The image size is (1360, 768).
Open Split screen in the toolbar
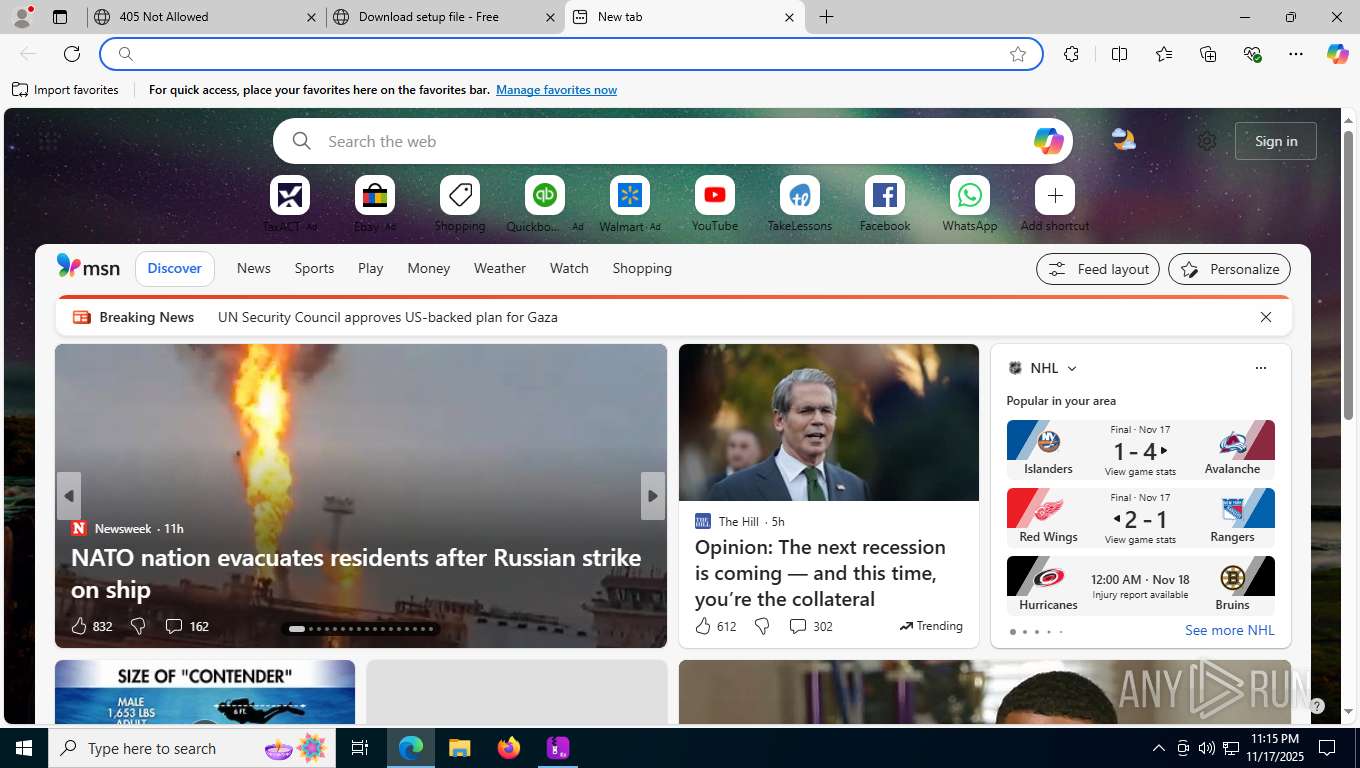pyautogui.click(x=1119, y=54)
